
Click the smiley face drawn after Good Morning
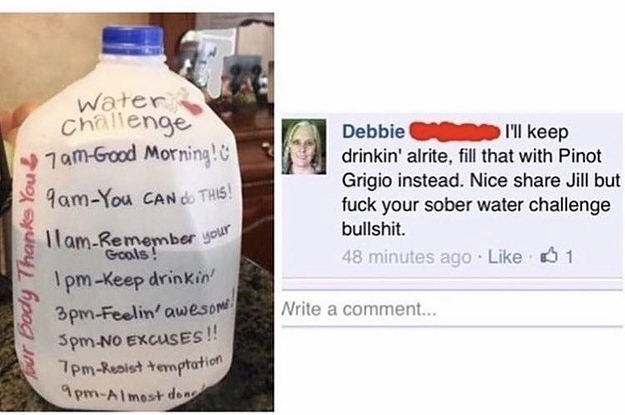[226, 157]
